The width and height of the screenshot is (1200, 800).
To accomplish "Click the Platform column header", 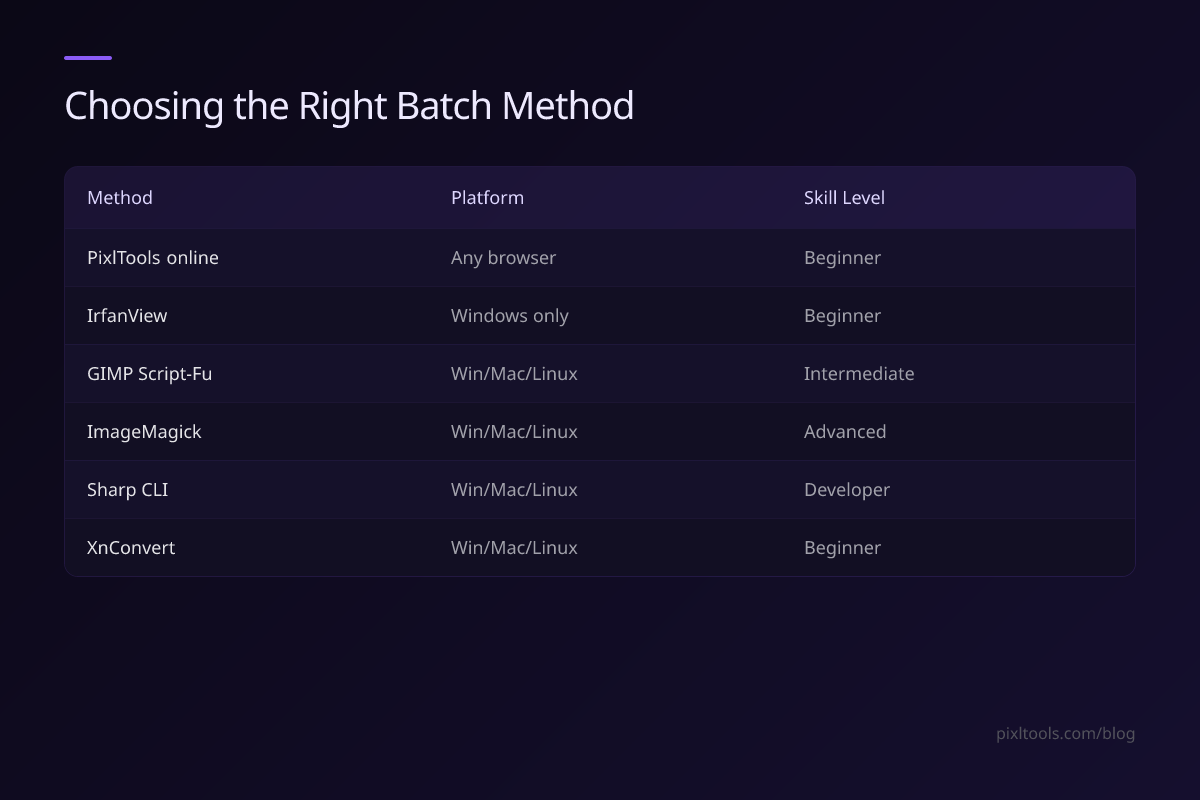I will pos(487,197).
